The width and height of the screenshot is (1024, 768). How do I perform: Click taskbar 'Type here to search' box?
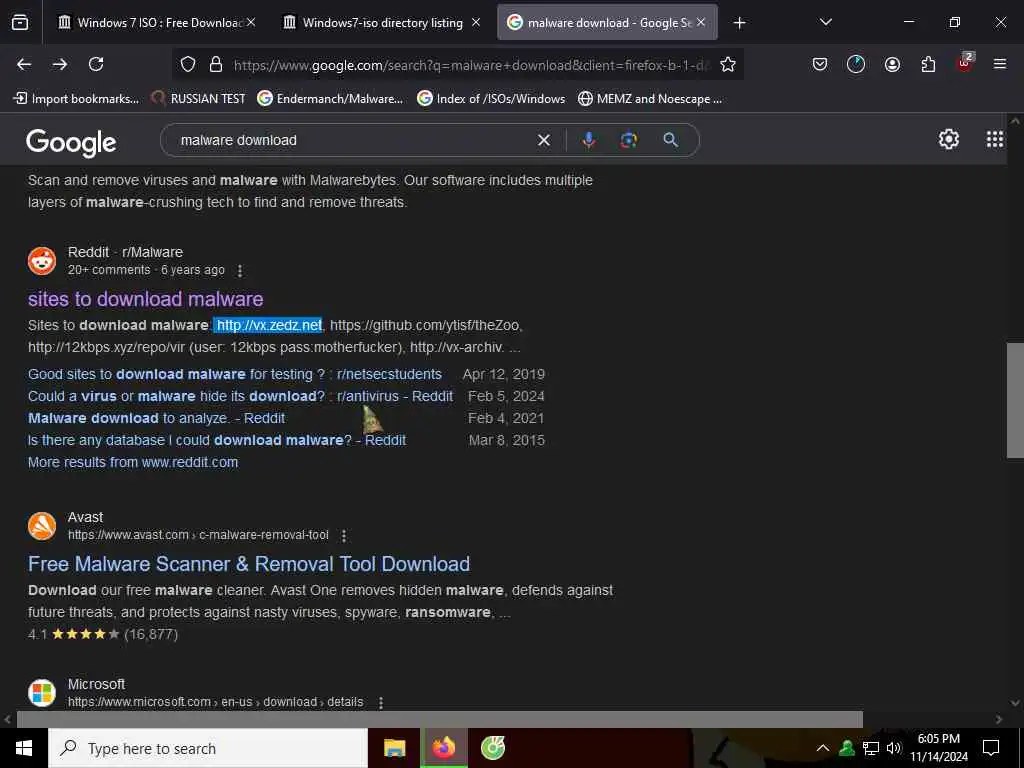click(x=208, y=748)
